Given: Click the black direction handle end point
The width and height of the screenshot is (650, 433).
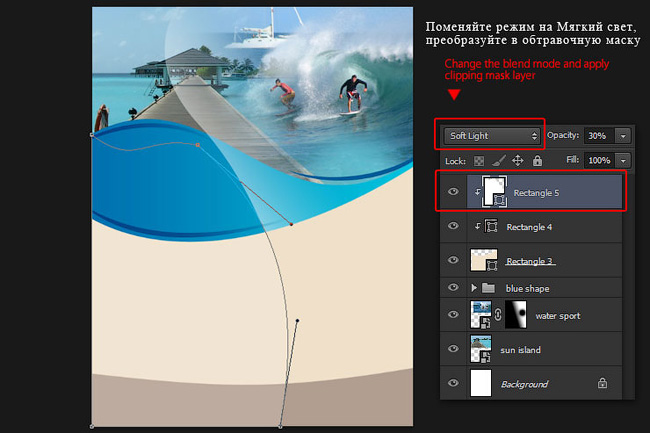Looking at the screenshot, I should (297, 321).
